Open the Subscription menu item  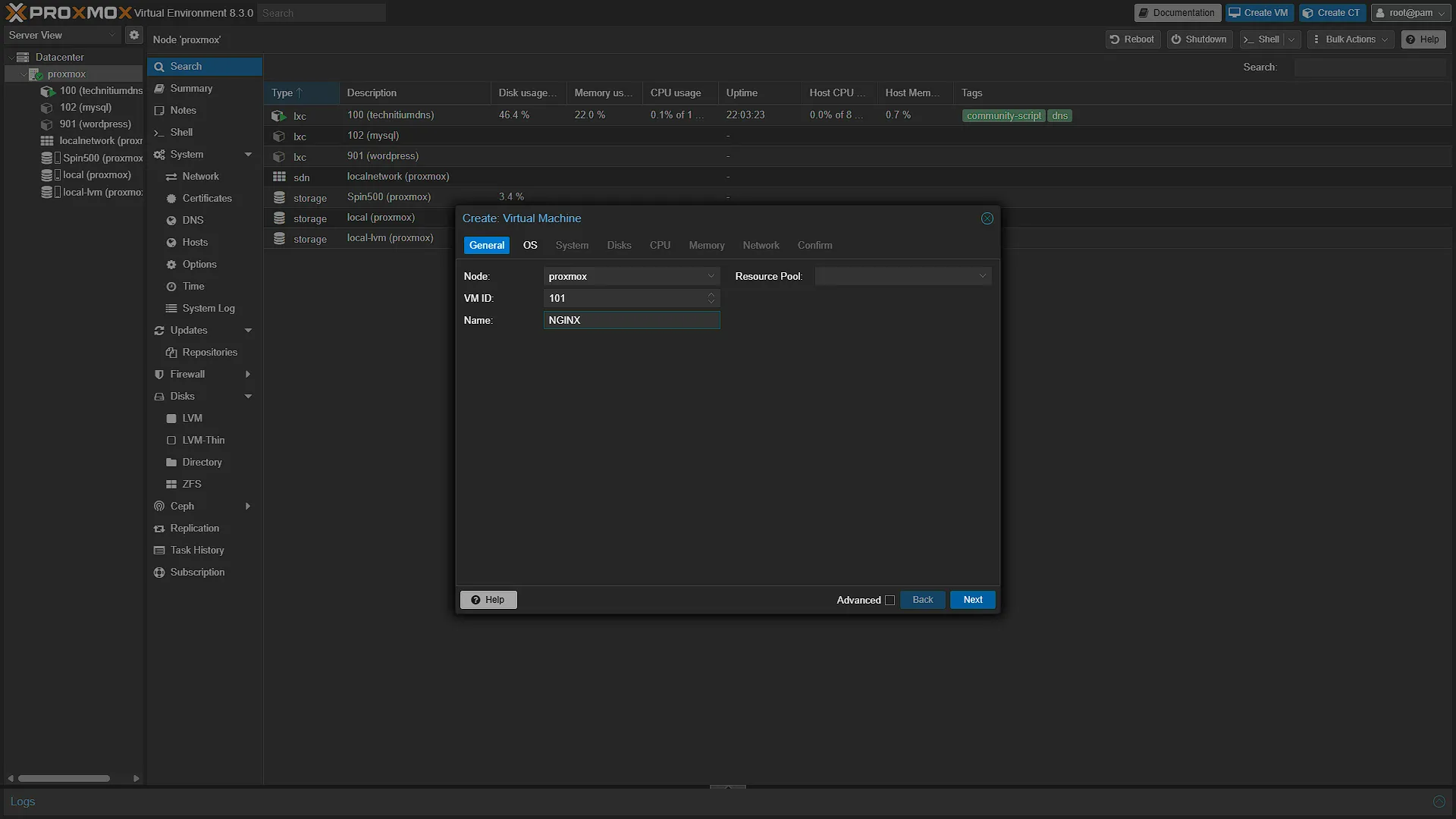point(197,572)
